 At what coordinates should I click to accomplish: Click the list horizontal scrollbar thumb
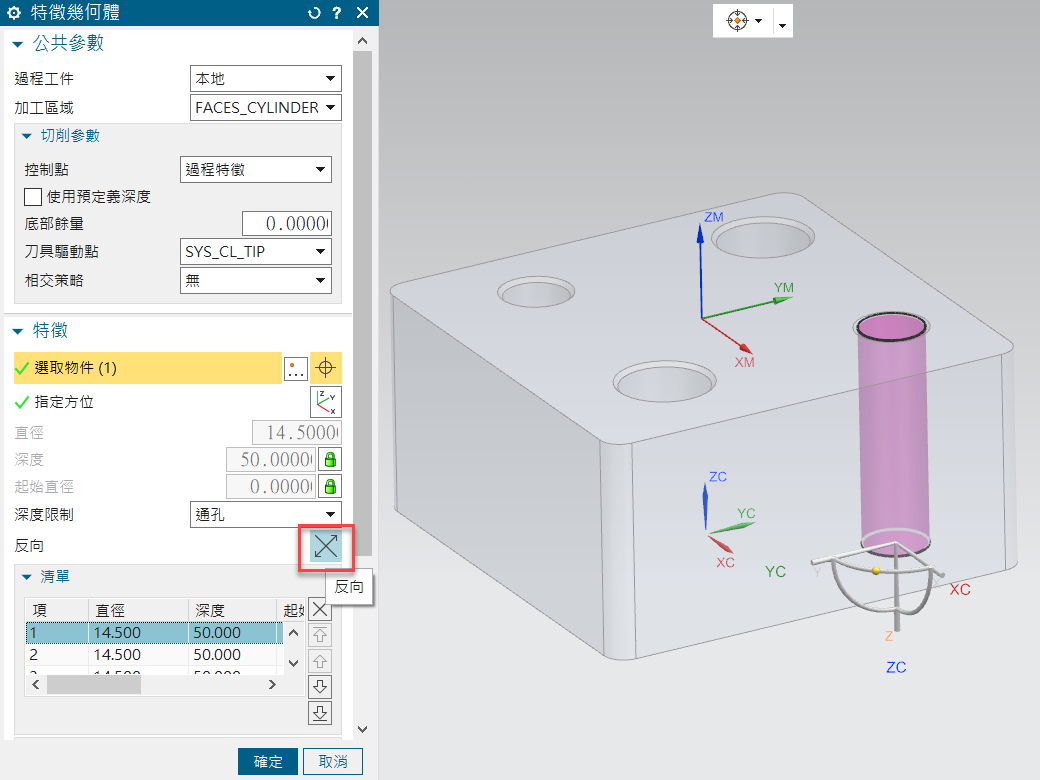click(x=94, y=684)
